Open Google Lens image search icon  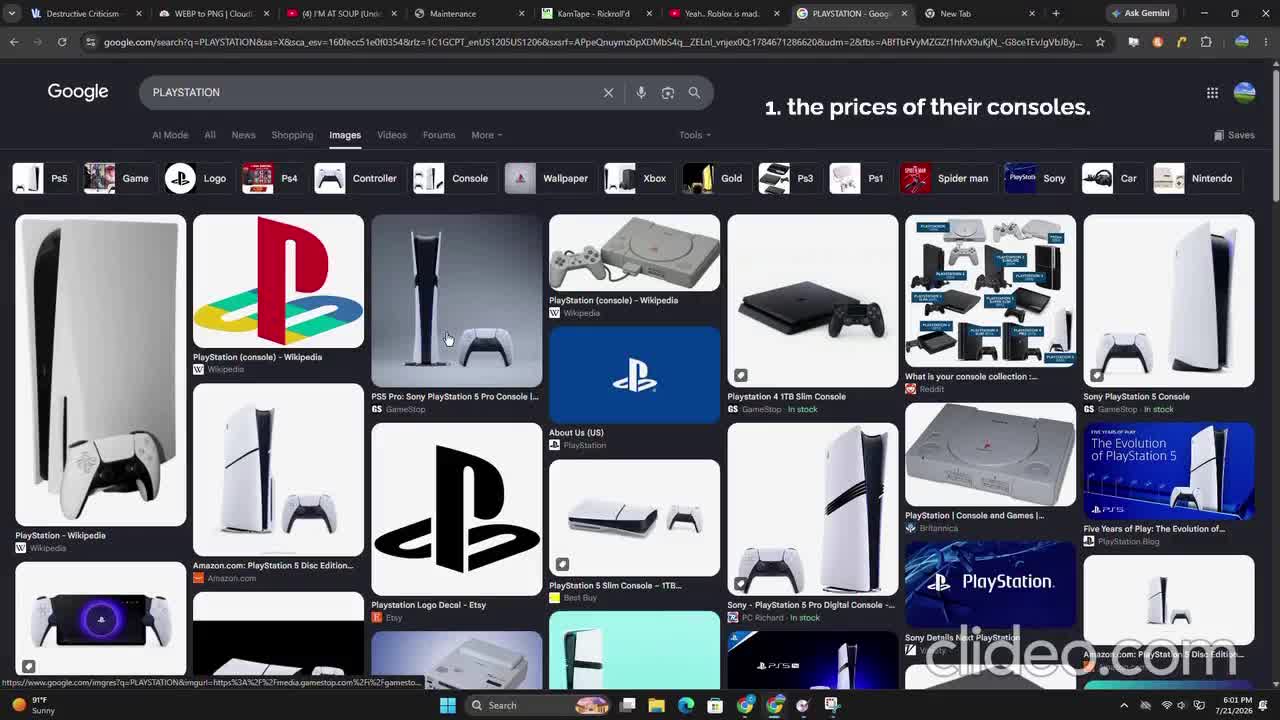[668, 92]
